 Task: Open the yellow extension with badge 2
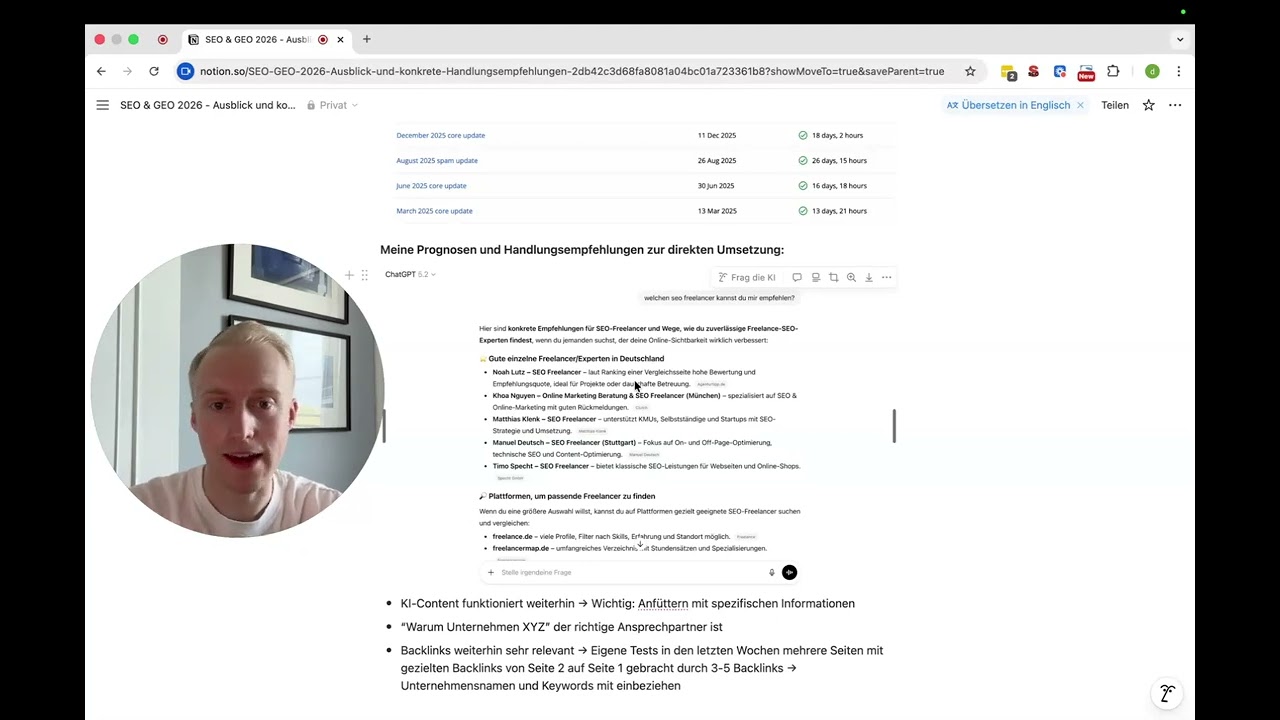point(1008,72)
